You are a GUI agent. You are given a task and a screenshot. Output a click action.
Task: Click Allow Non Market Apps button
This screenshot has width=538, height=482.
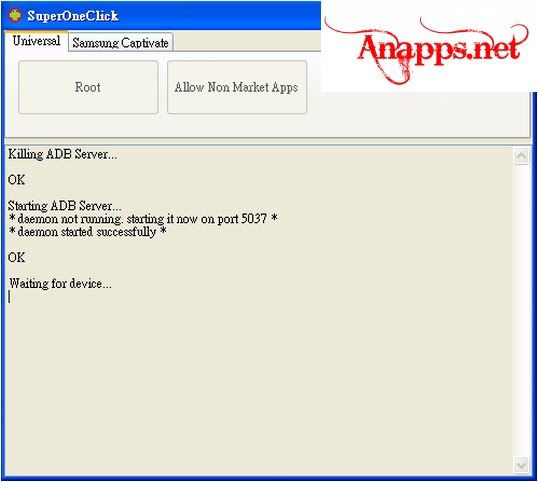click(x=237, y=87)
